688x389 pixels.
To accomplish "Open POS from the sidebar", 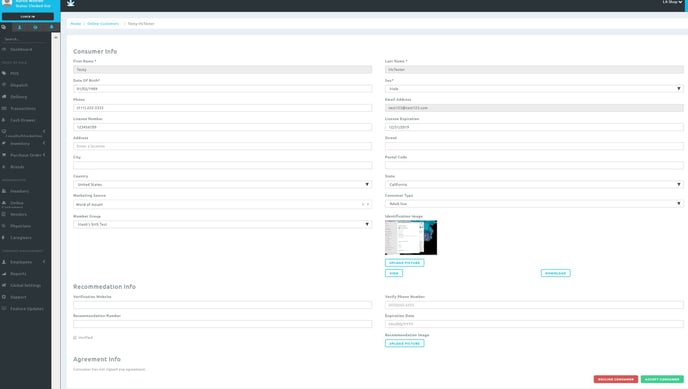I will (x=14, y=73).
